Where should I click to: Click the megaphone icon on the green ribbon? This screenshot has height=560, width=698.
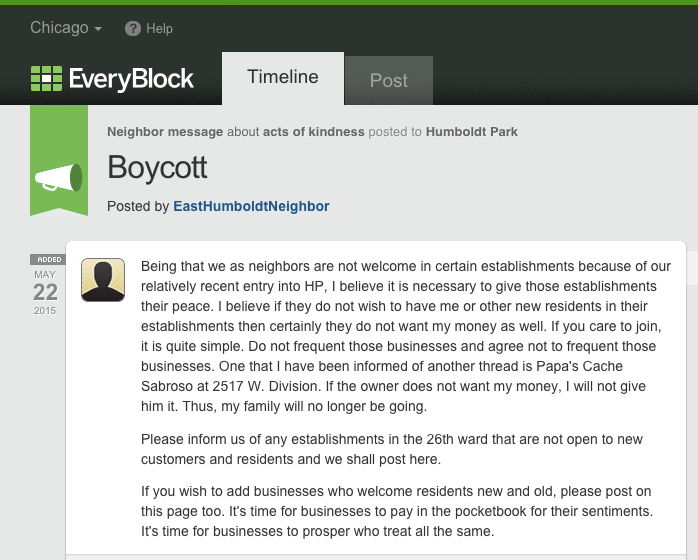click(60, 178)
